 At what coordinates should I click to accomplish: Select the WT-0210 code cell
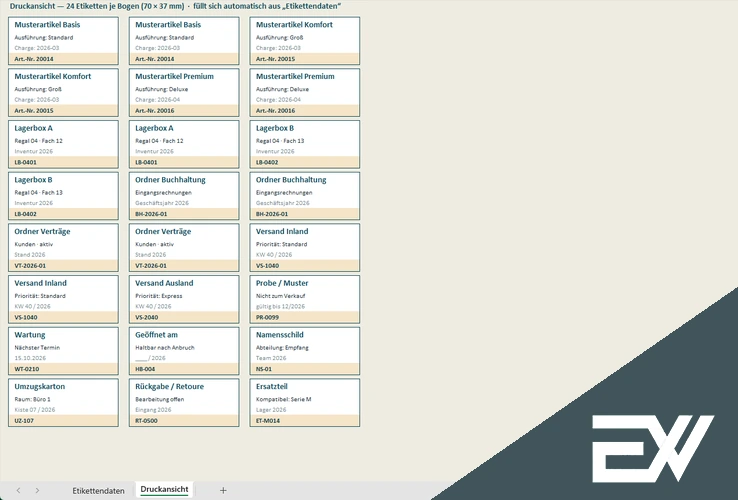(x=63, y=369)
